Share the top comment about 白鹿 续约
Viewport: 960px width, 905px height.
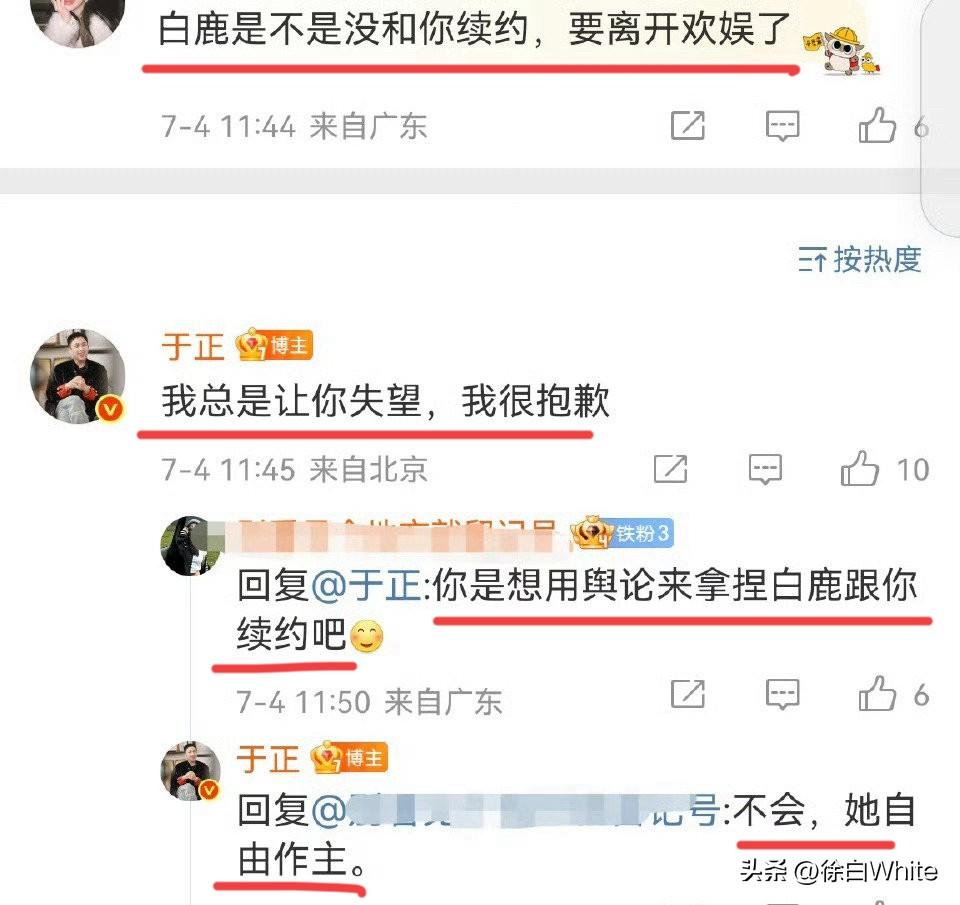click(688, 126)
